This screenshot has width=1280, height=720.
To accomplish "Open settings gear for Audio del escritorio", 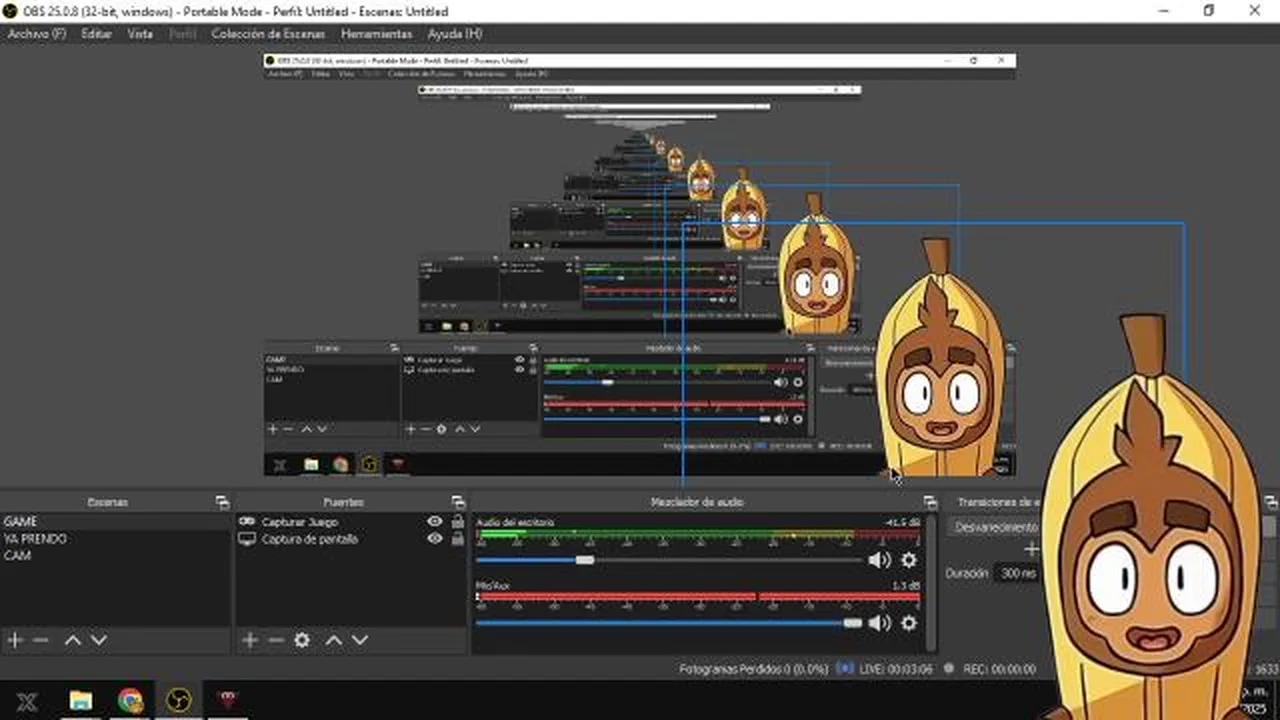I will coord(908,561).
